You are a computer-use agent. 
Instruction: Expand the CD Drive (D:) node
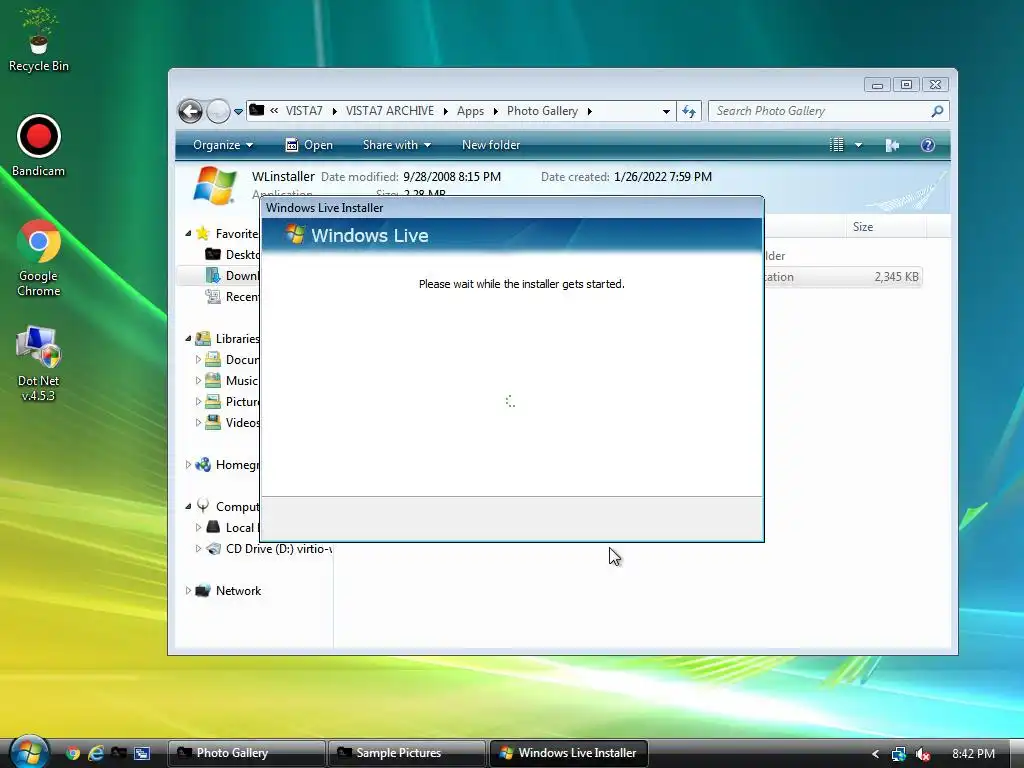199,549
